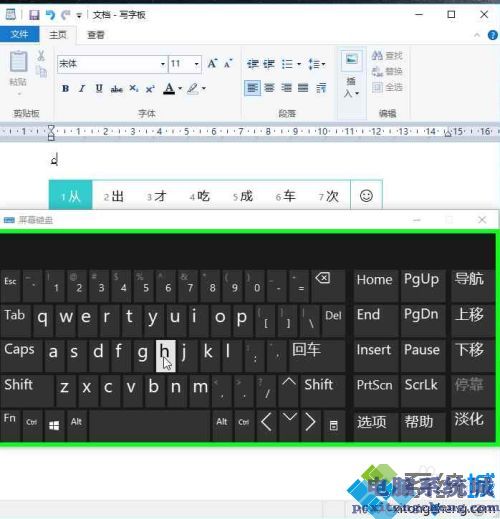Decrease paragraph indent
Image resolution: width=500 pixels, height=519 pixels.
[252, 63]
